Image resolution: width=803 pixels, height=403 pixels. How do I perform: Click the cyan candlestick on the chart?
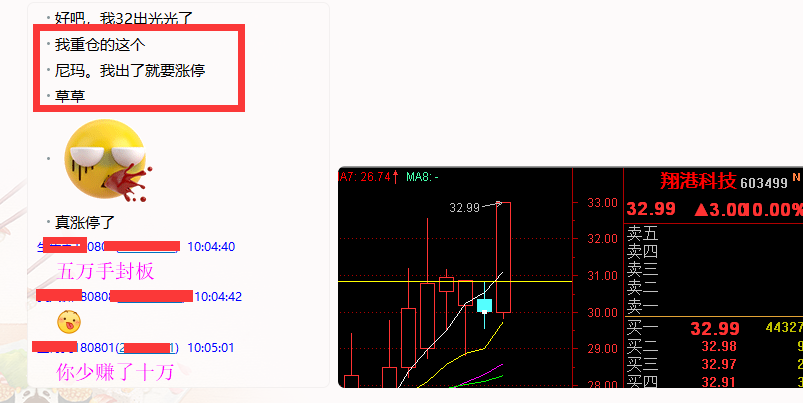[x=484, y=306]
